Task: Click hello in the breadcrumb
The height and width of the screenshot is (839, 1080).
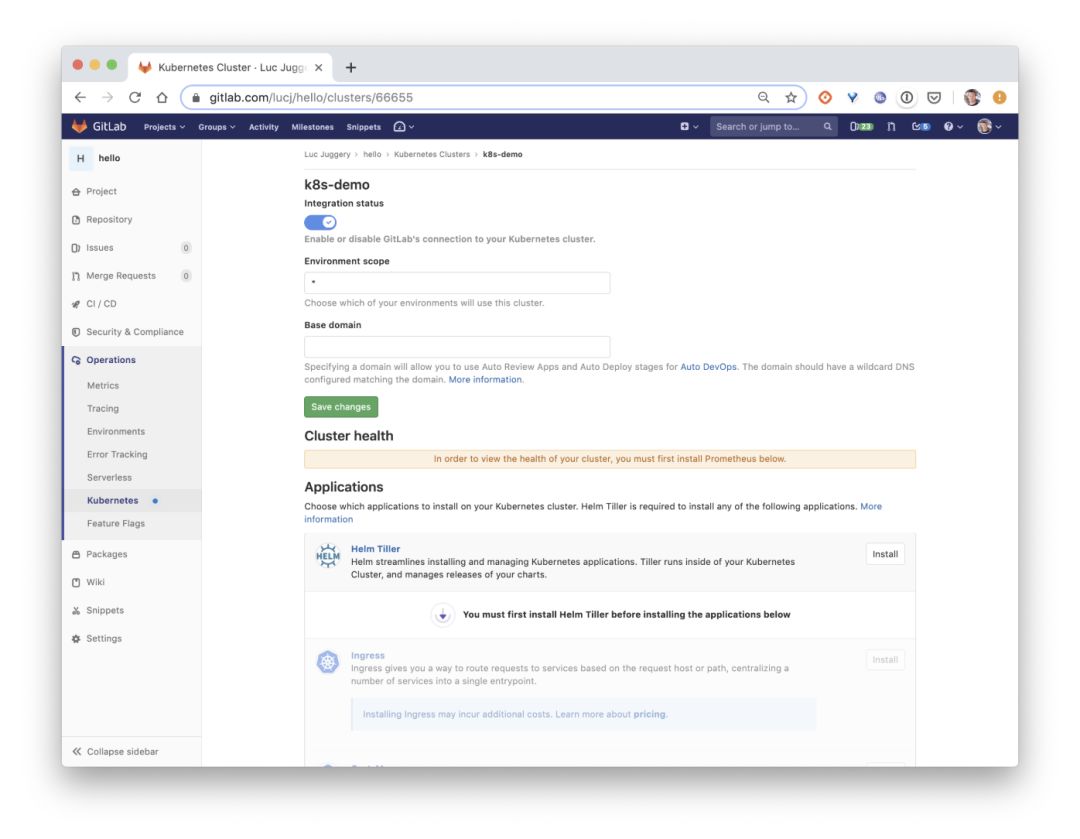Action: click(x=372, y=154)
